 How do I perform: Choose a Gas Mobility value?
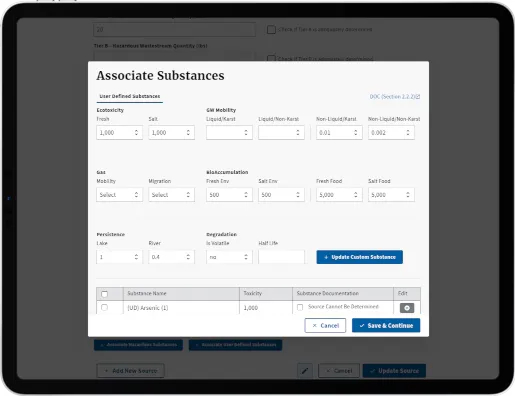tap(119, 195)
